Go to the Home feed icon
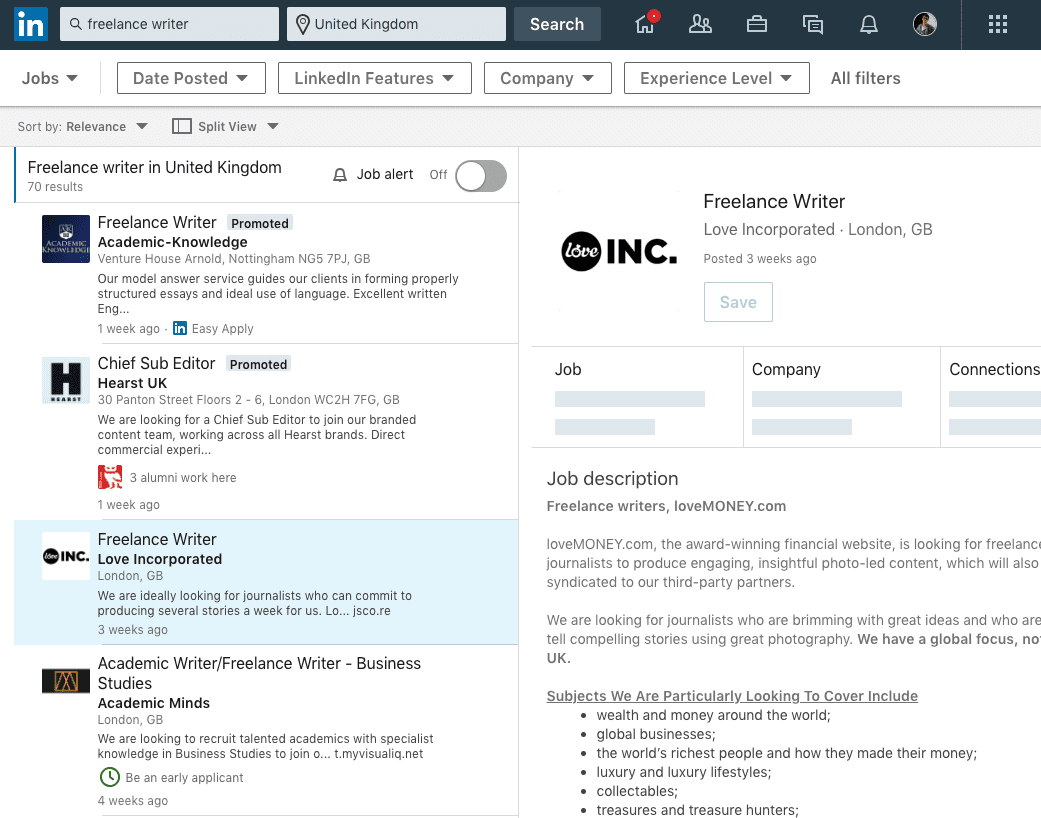1041x818 pixels. (645, 24)
